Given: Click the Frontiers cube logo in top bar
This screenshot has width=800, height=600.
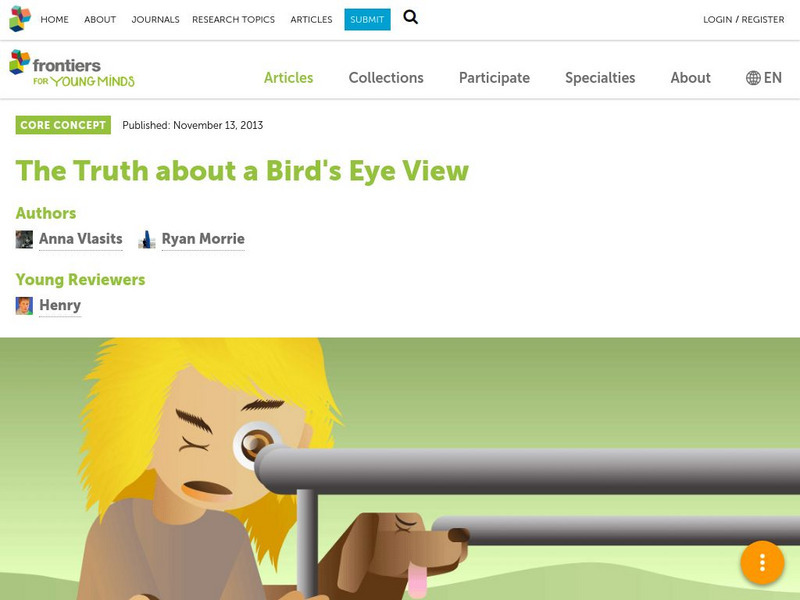Looking at the screenshot, I should pyautogui.click(x=20, y=19).
